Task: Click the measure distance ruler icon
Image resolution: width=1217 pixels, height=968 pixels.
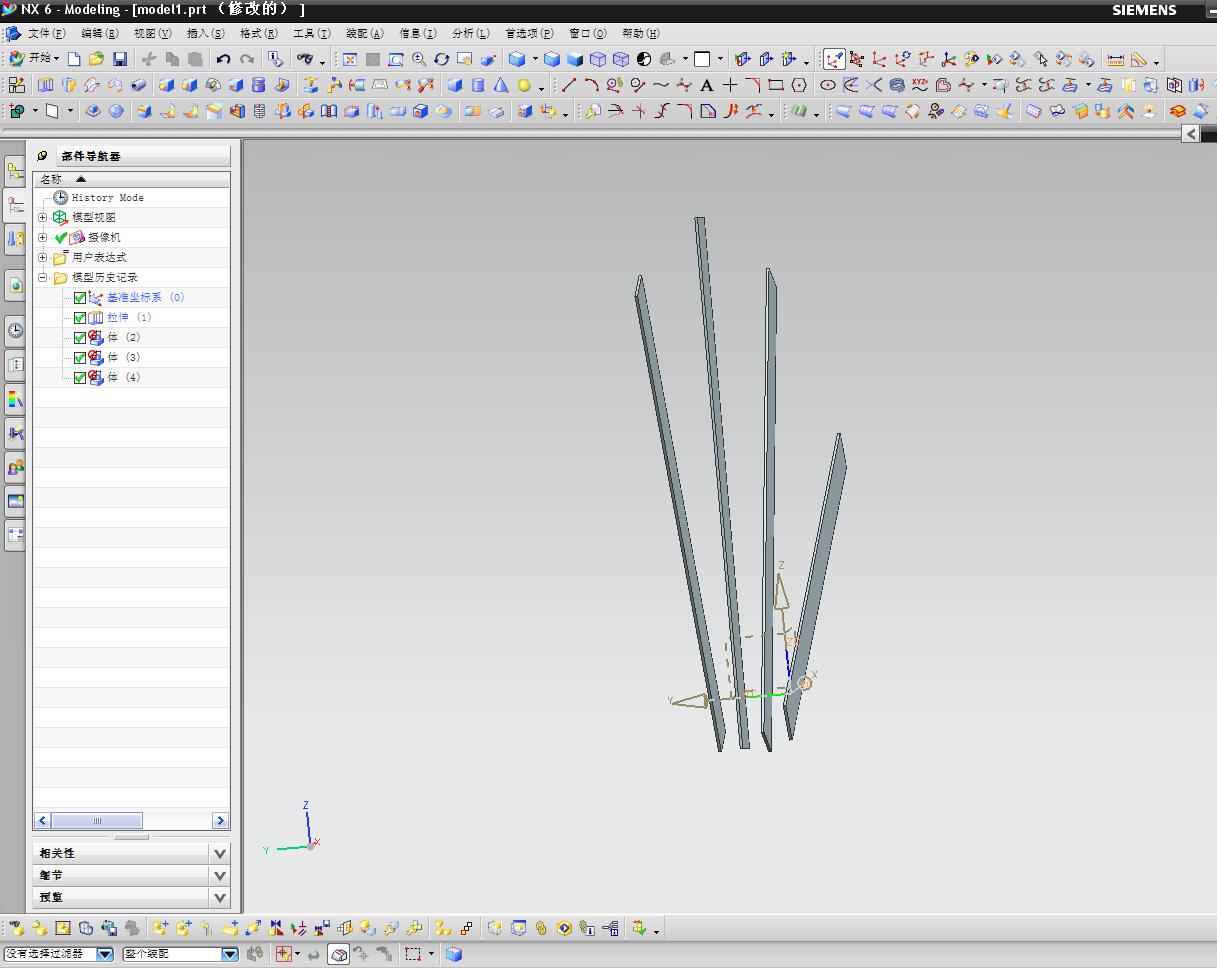Action: coord(1116,59)
